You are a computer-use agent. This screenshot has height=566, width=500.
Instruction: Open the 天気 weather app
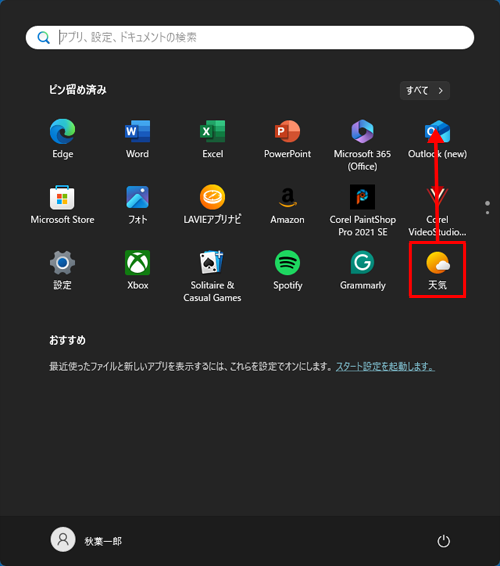pos(437,270)
